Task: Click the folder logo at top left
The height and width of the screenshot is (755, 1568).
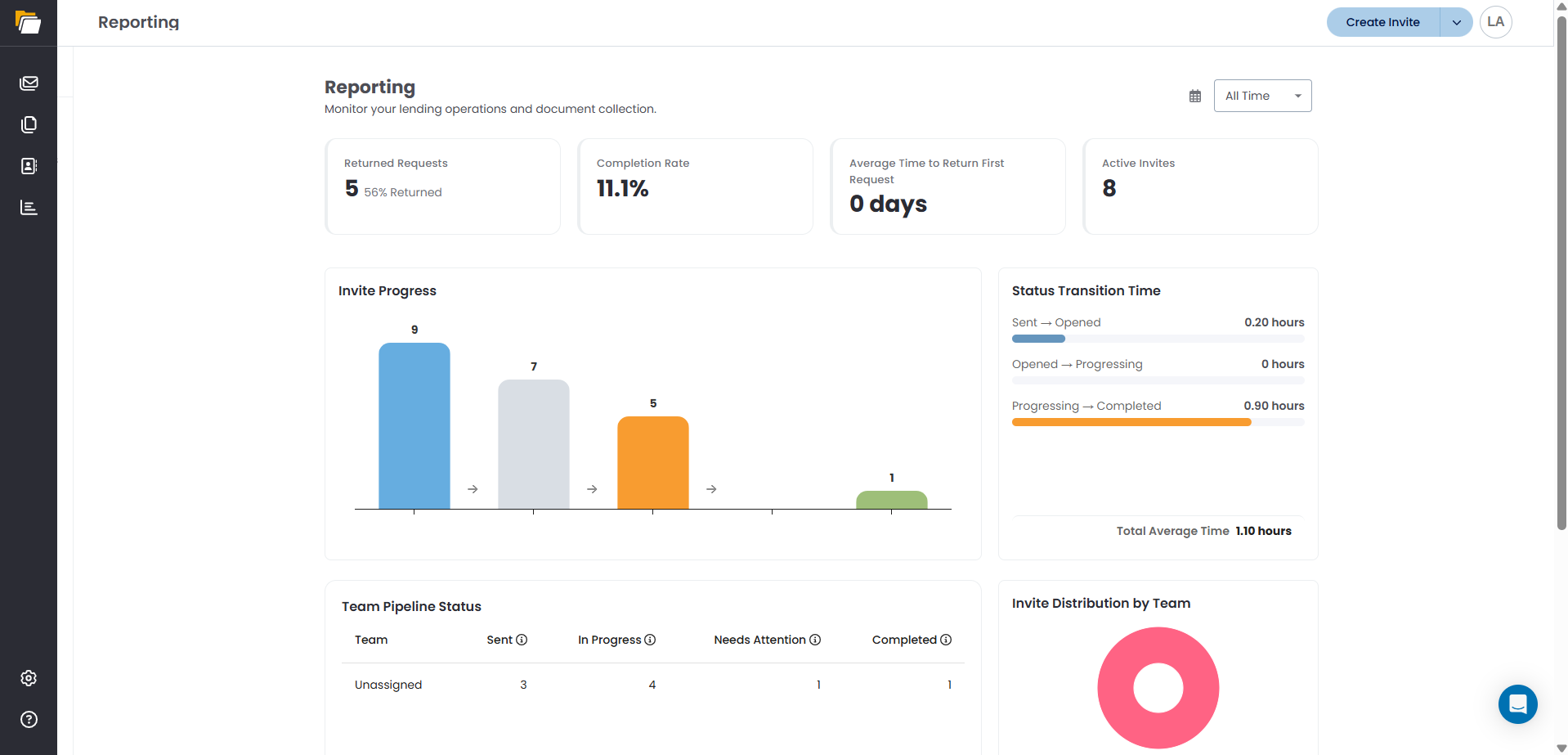Action: [x=28, y=22]
